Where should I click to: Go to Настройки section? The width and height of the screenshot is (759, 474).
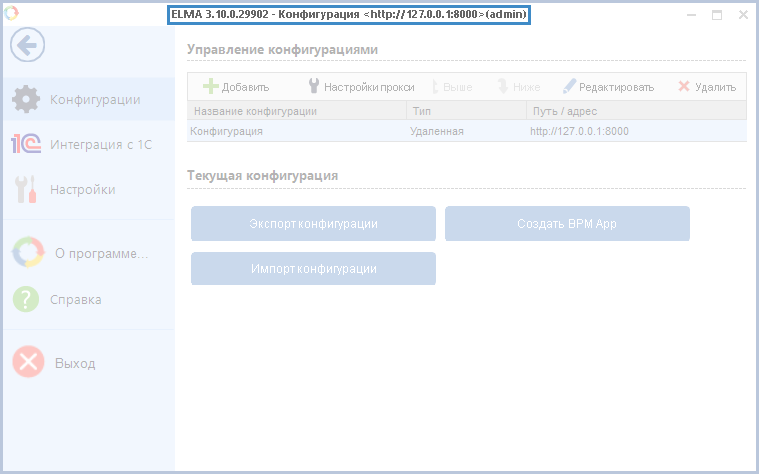[83, 189]
